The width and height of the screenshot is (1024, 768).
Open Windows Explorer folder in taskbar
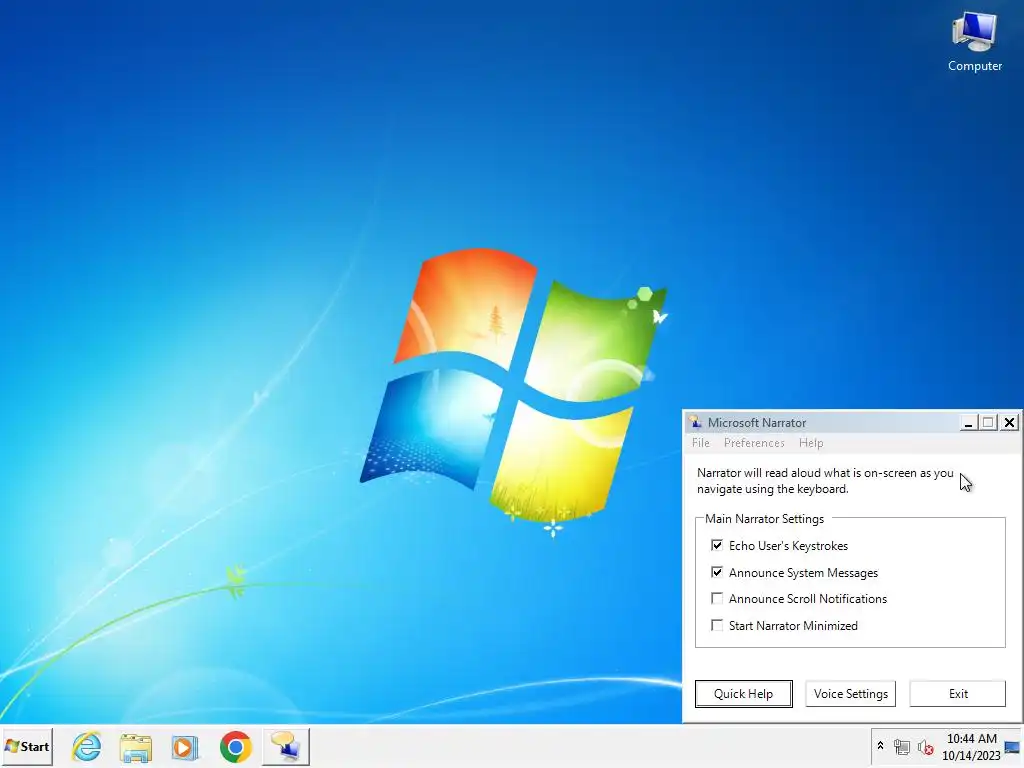(136, 746)
